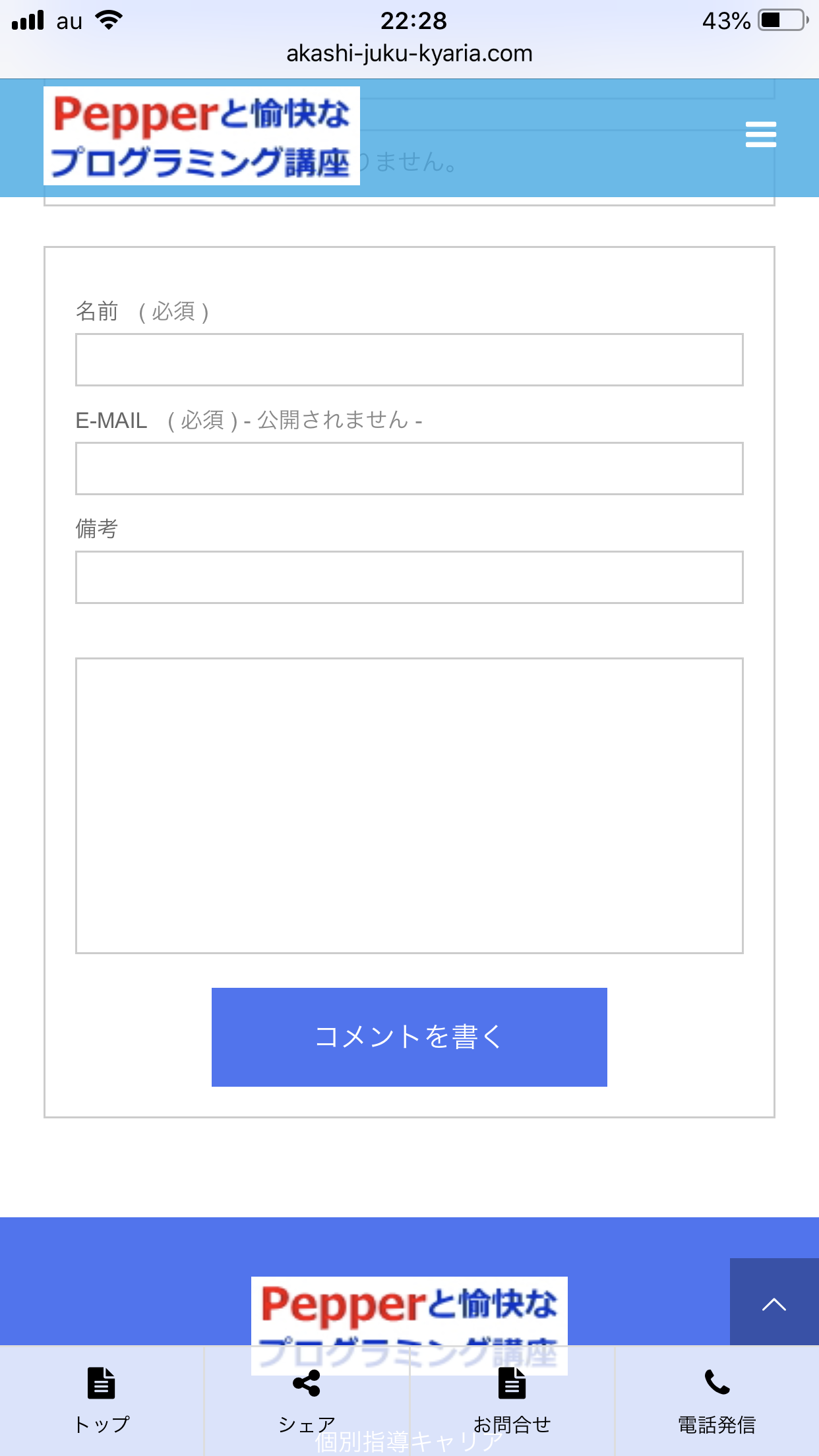Click the Pepper logo in the header

[202, 136]
